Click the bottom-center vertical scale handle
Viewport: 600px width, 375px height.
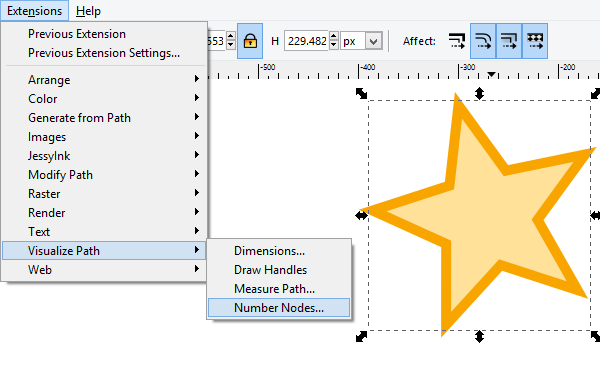(479, 337)
